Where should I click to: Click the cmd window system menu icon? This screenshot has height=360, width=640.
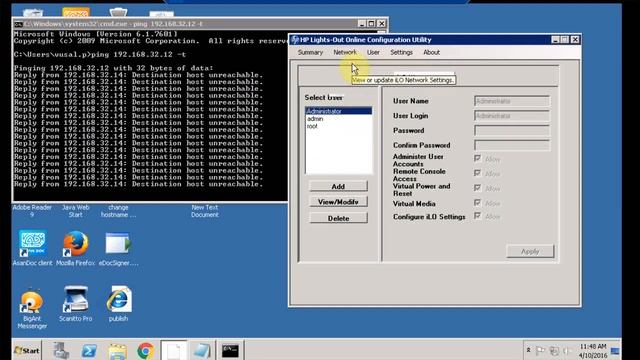click(18, 24)
